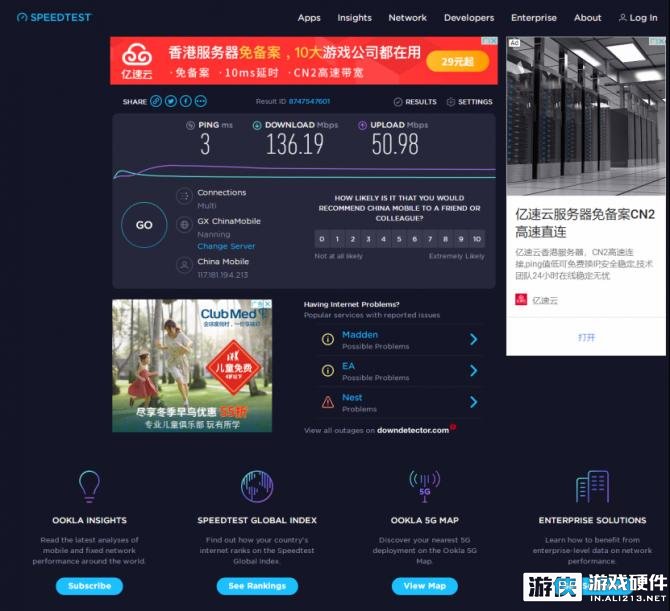Viewport: 670px width, 611px height.
Task: Select rating 8 in recommendation scale
Action: coord(445,239)
